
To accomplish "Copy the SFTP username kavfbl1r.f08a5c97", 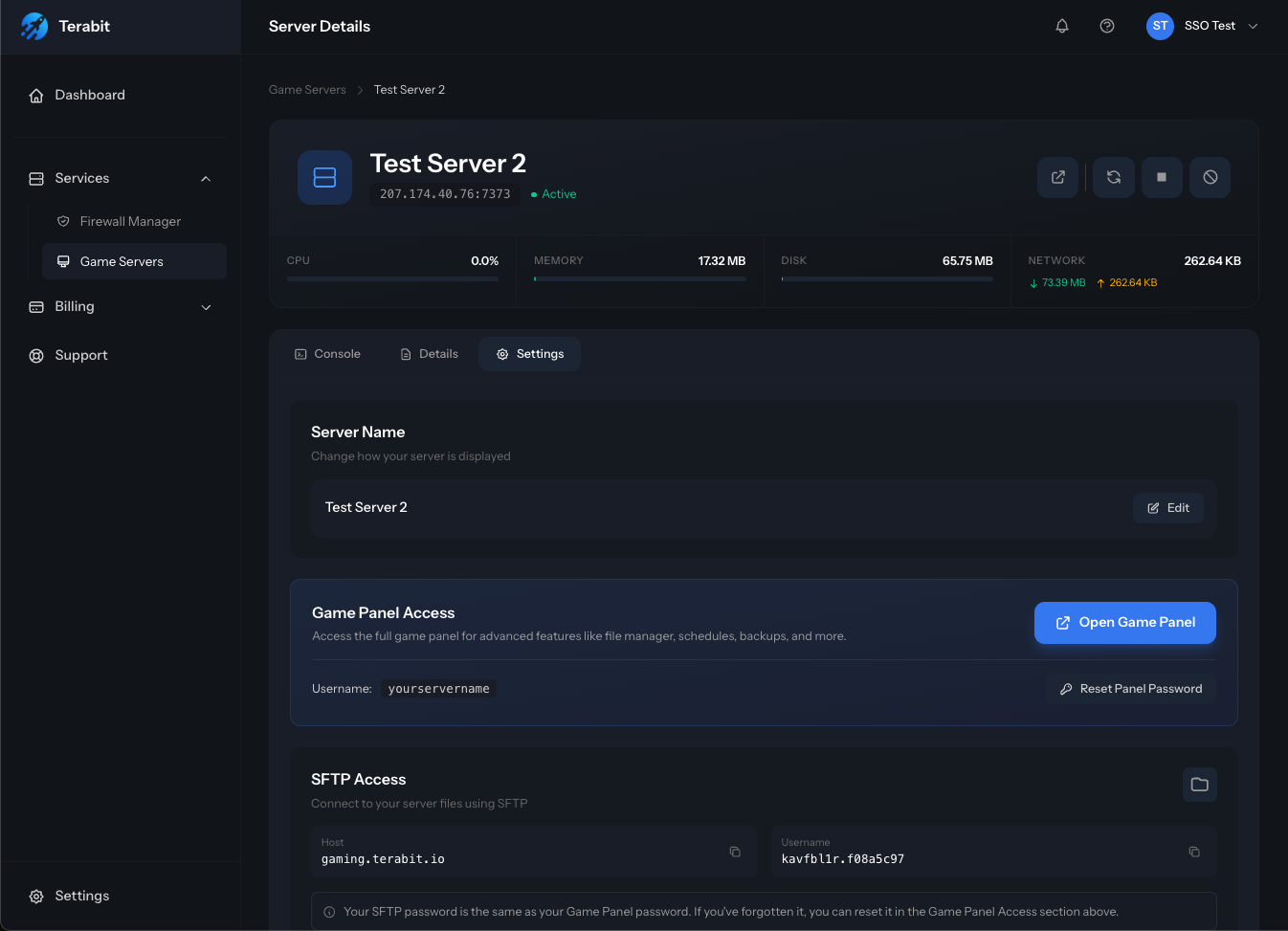I will pyautogui.click(x=1194, y=852).
